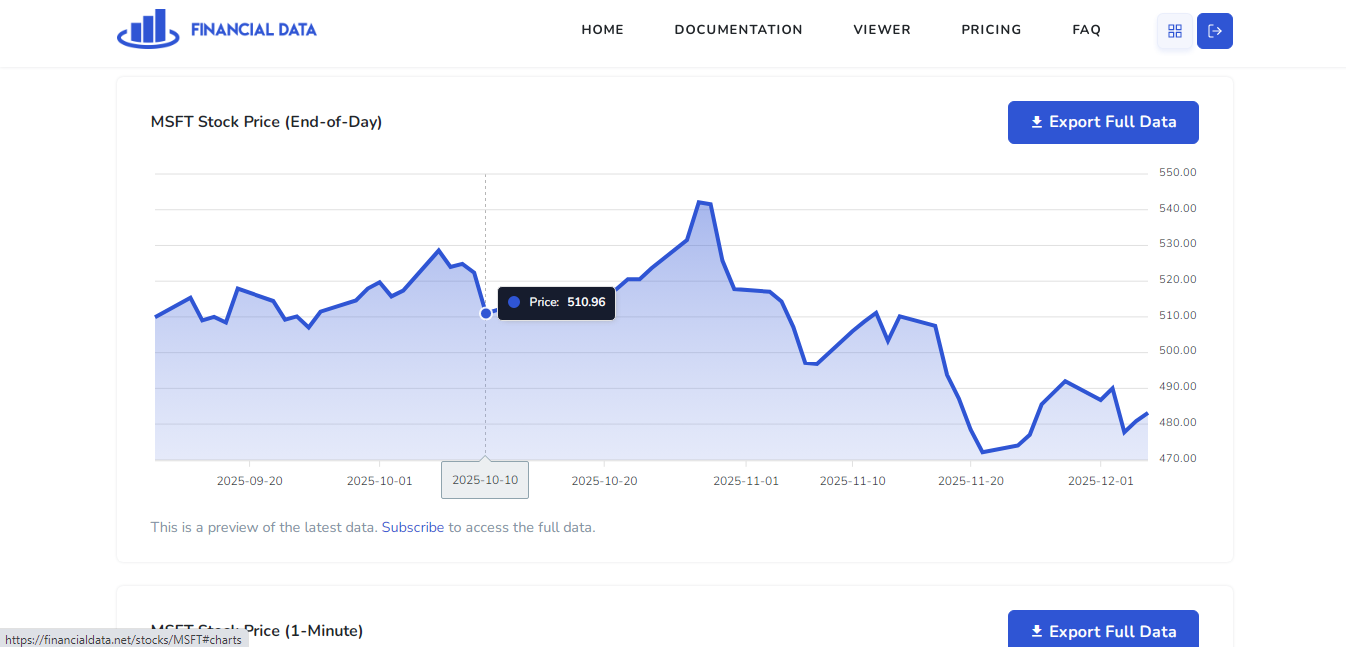The image size is (1346, 647).
Task: Select the highlighted data point on chart
Action: click(x=486, y=313)
